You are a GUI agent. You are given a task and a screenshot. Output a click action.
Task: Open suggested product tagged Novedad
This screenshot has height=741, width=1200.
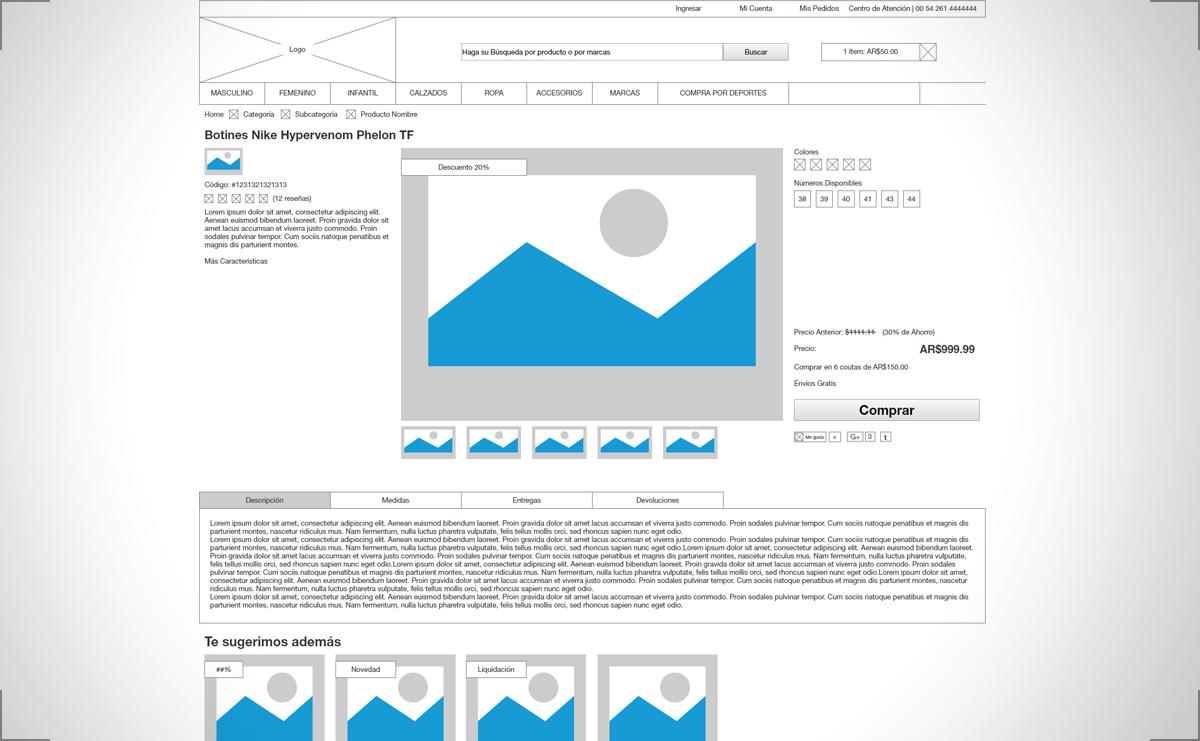pos(395,698)
